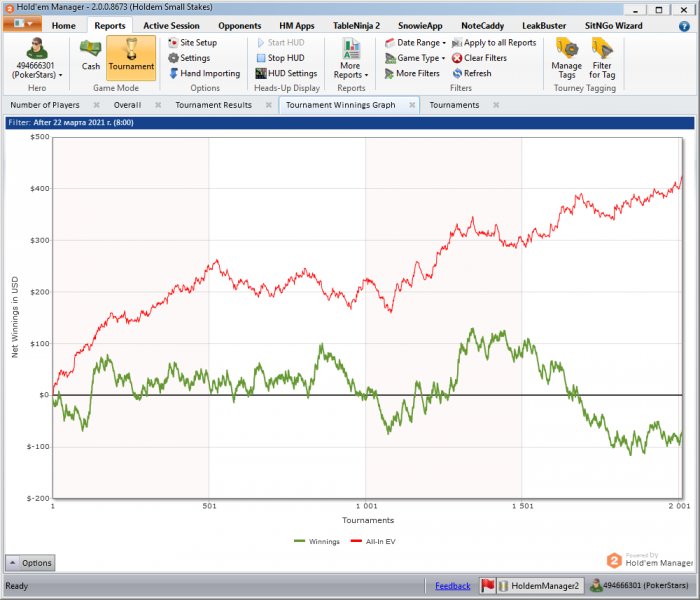Close the Number of Players tab
Viewport: 700px width, 600px height.
pyautogui.click(x=96, y=105)
